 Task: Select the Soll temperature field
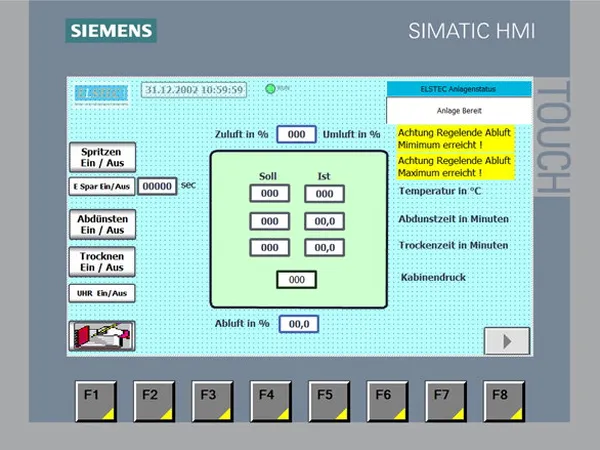[x=270, y=193]
